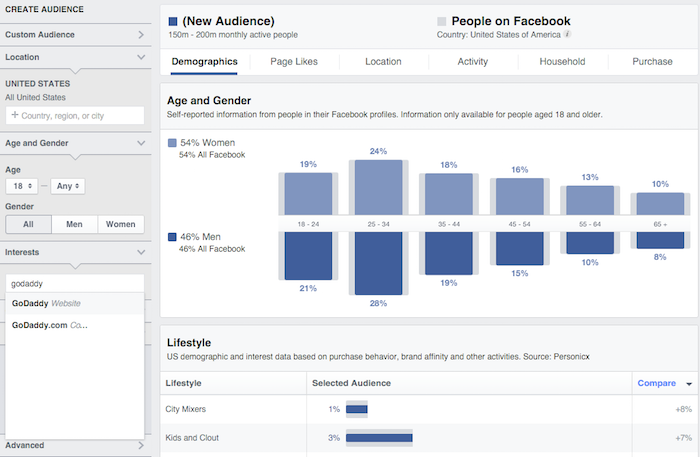Switch to the Page Likes tab

pyautogui.click(x=294, y=62)
